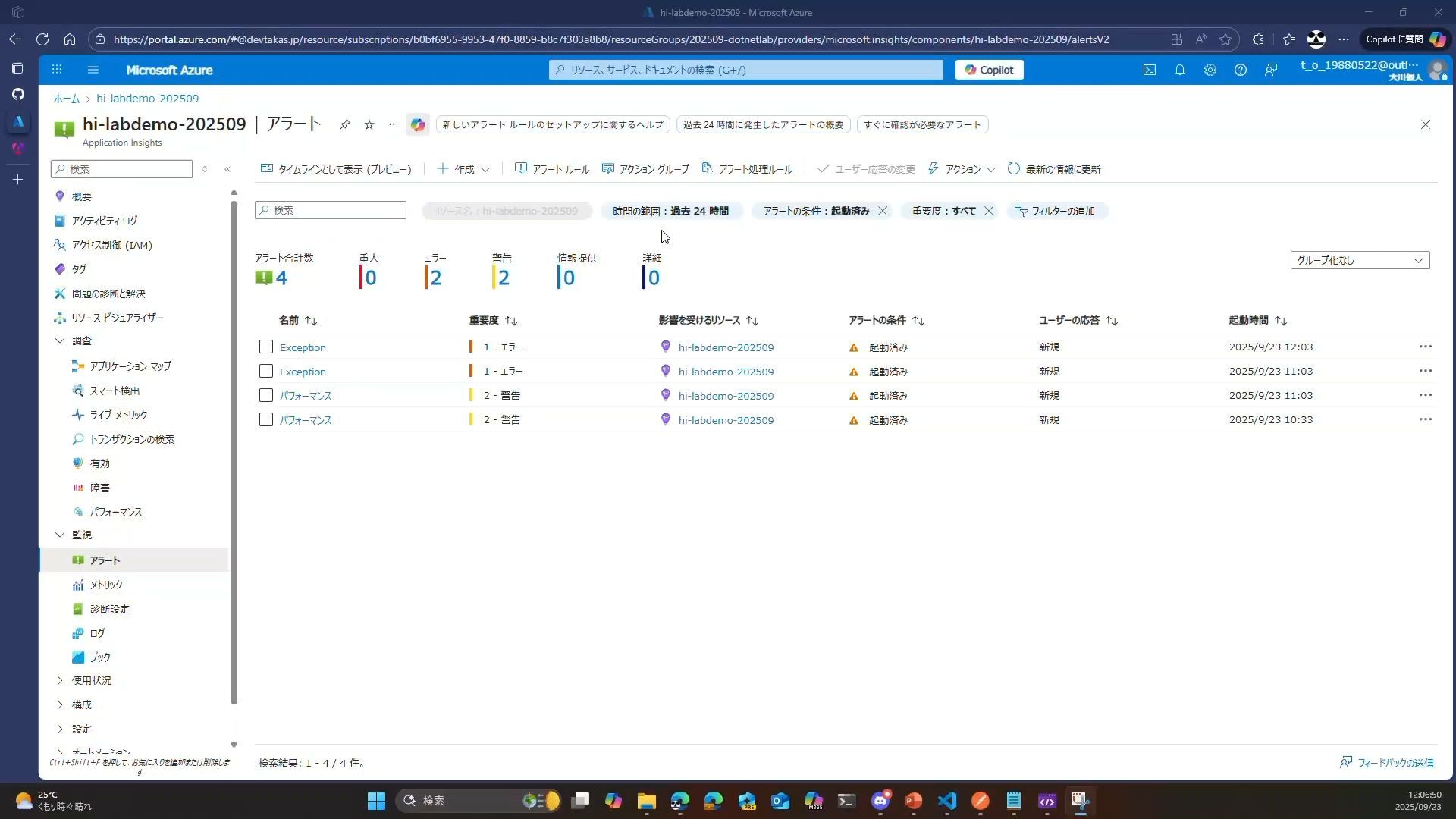Screen dimensions: 1456x819
Task: Open more options for Exception 12:03 row
Action: [x=1426, y=347]
